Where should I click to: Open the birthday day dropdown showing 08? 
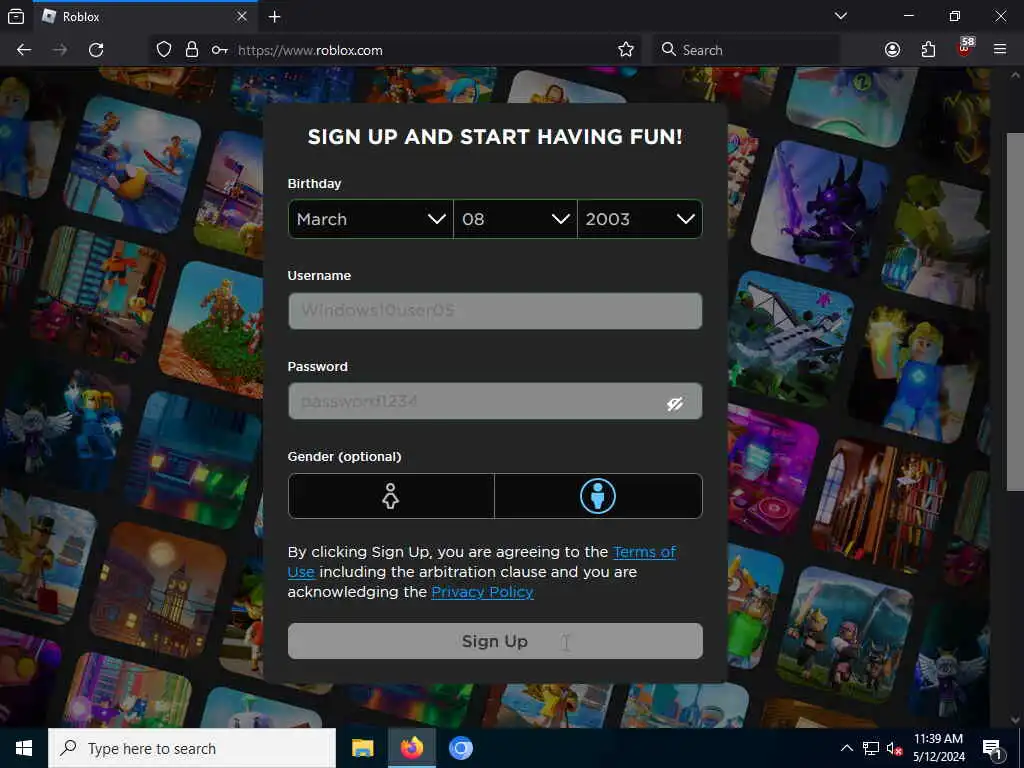click(x=515, y=219)
